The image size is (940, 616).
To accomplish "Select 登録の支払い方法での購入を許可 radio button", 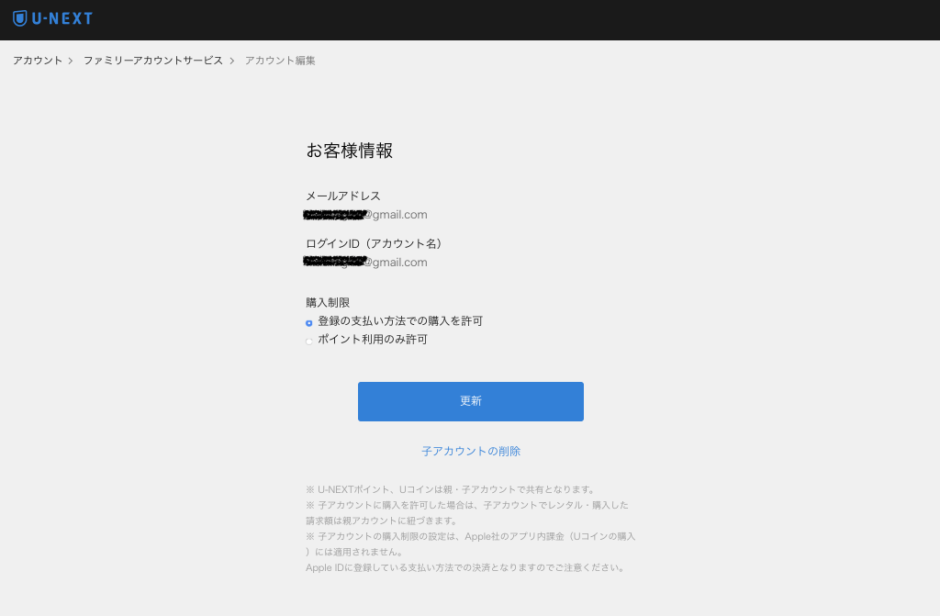I will tap(309, 323).
